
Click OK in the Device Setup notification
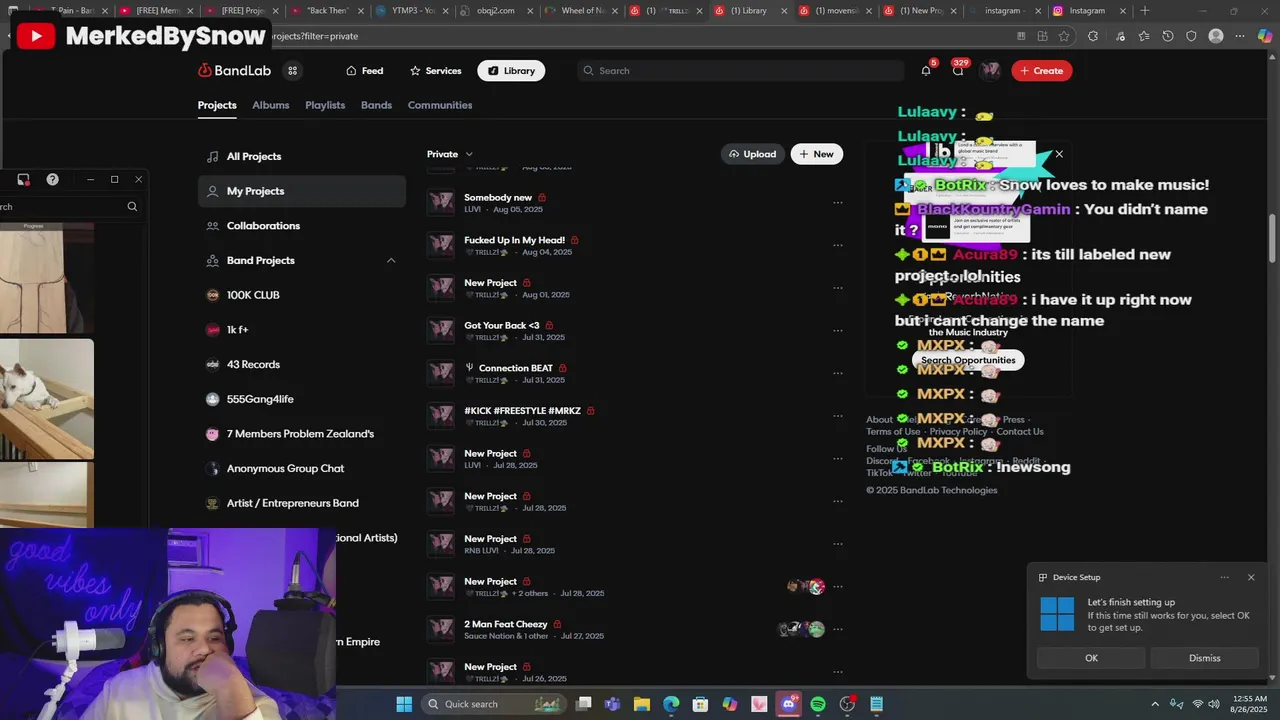1091,658
